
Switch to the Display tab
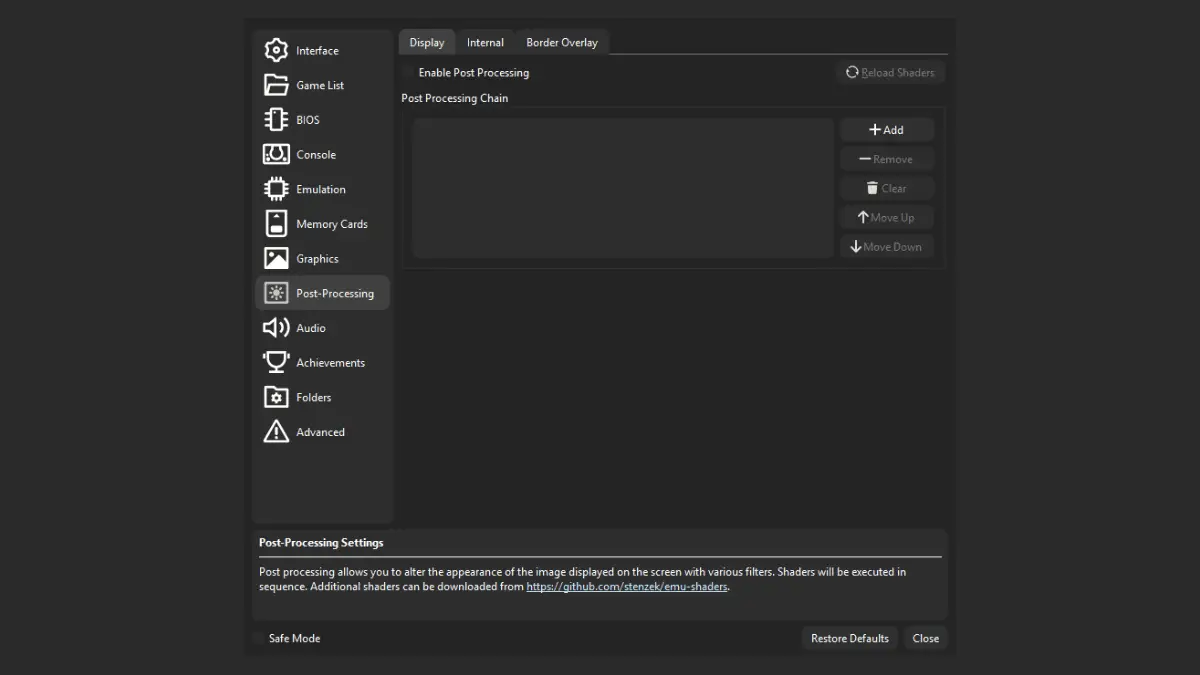[x=427, y=42]
